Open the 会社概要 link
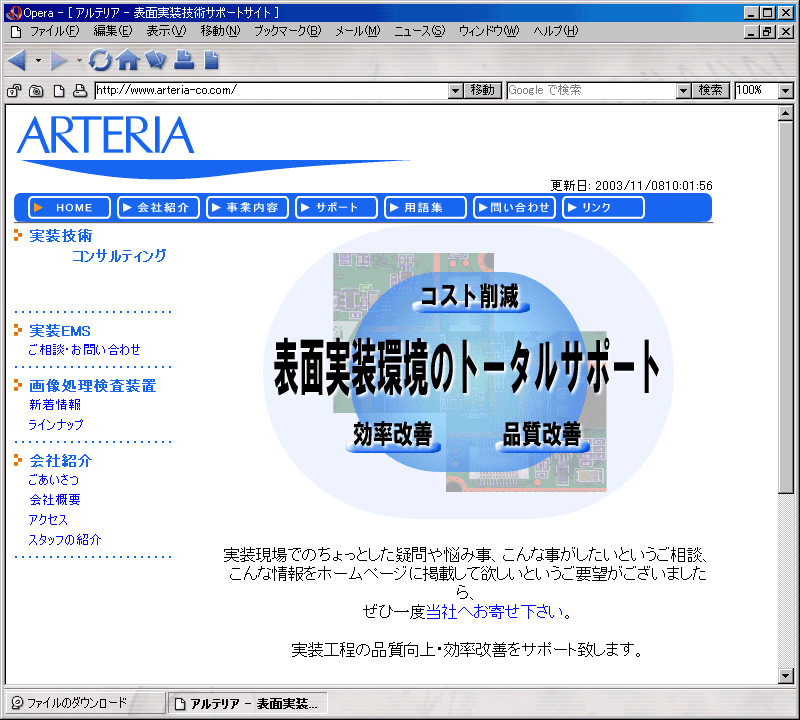Screen dimensions: 800x720 pyautogui.click(x=55, y=500)
